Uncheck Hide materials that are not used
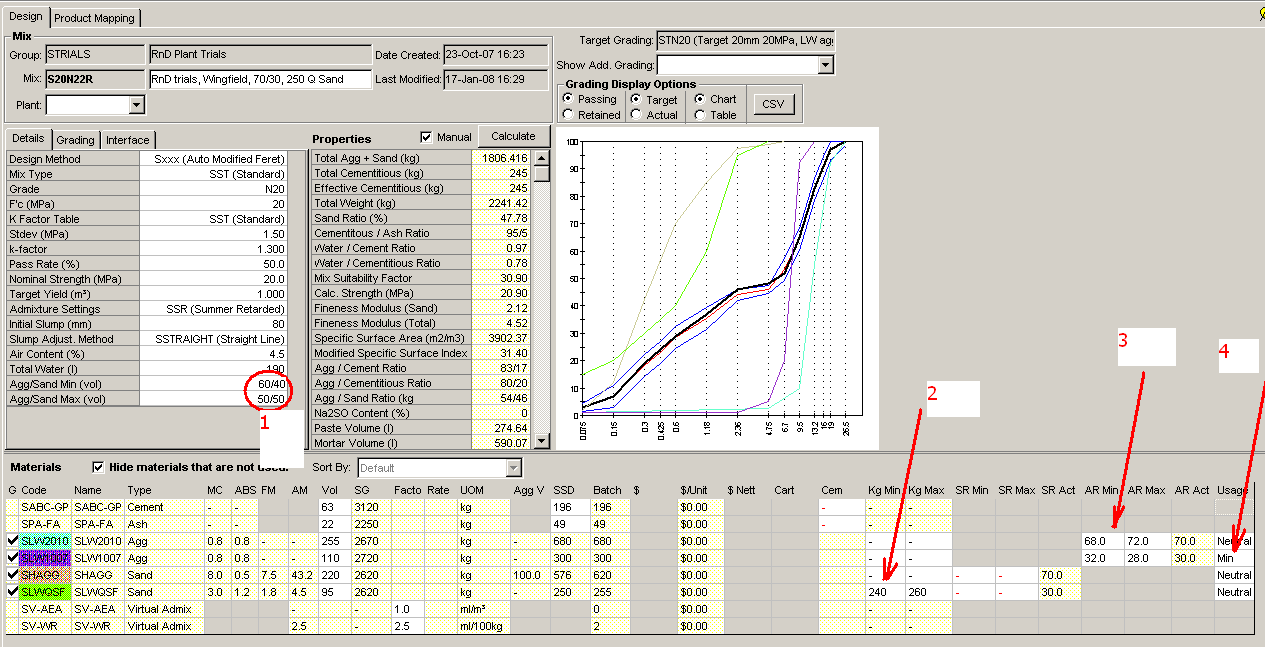 tap(99, 467)
